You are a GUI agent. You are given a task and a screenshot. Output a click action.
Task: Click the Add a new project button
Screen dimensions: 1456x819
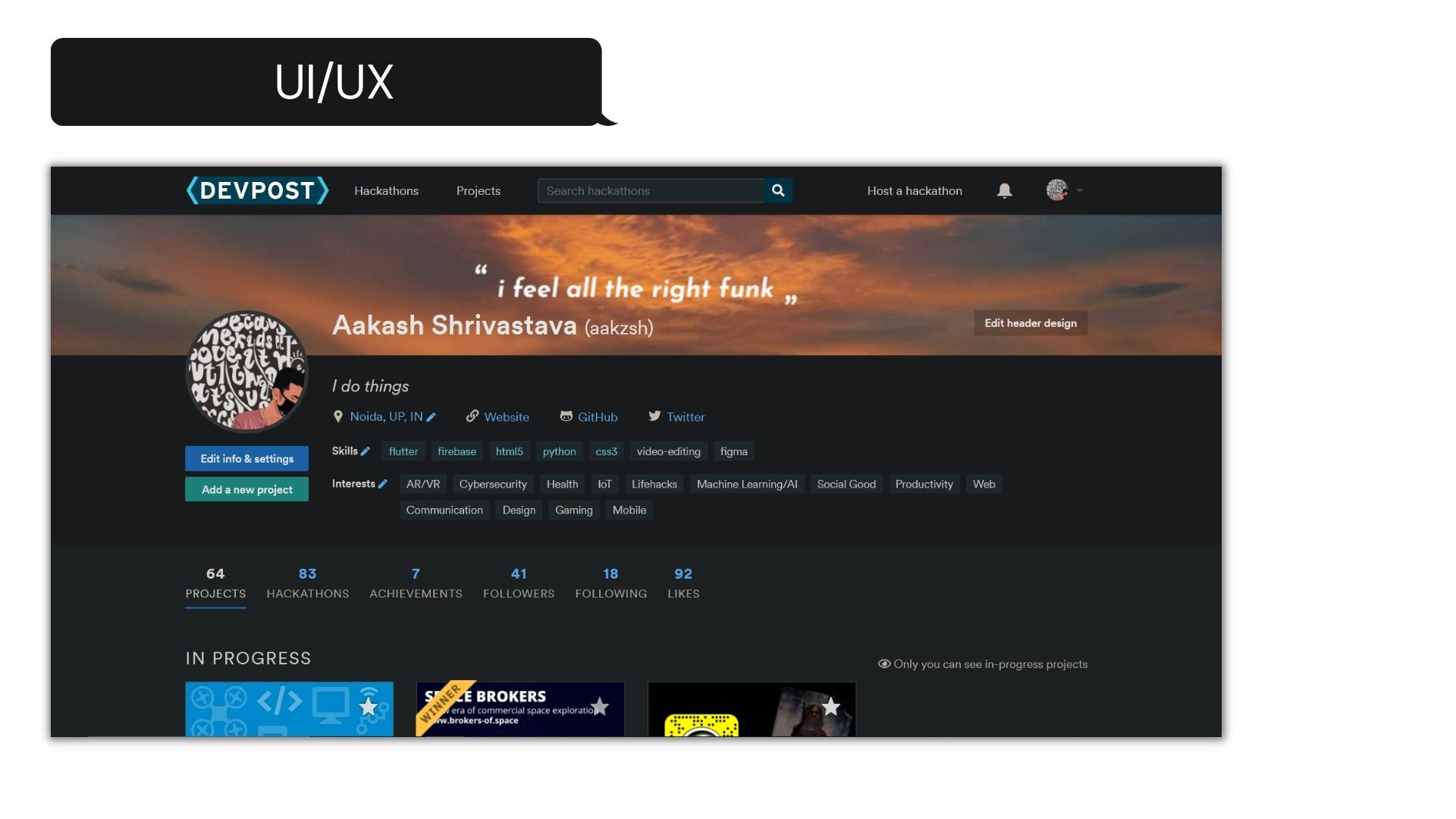tap(246, 490)
